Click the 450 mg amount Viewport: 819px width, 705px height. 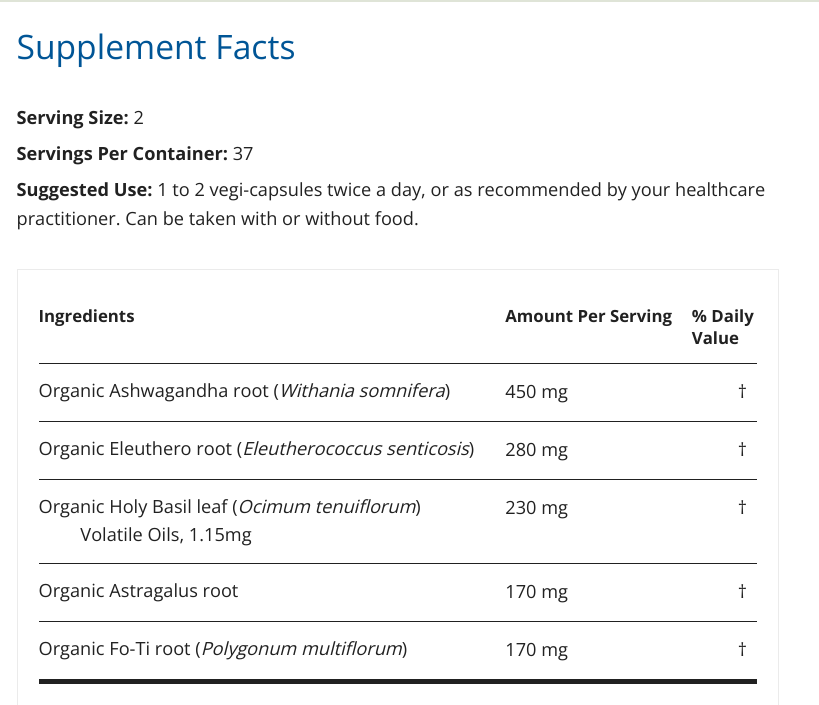point(536,392)
